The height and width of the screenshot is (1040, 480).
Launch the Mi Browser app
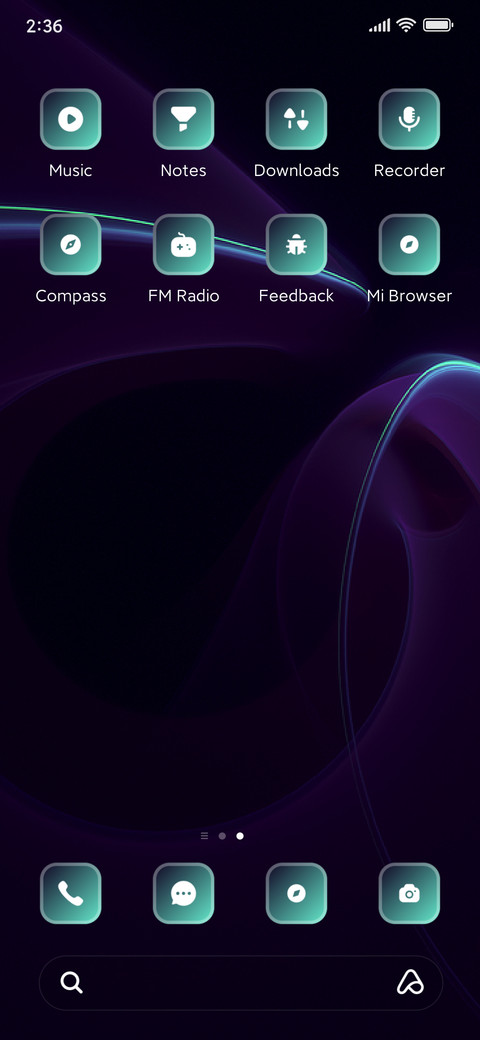(409, 244)
